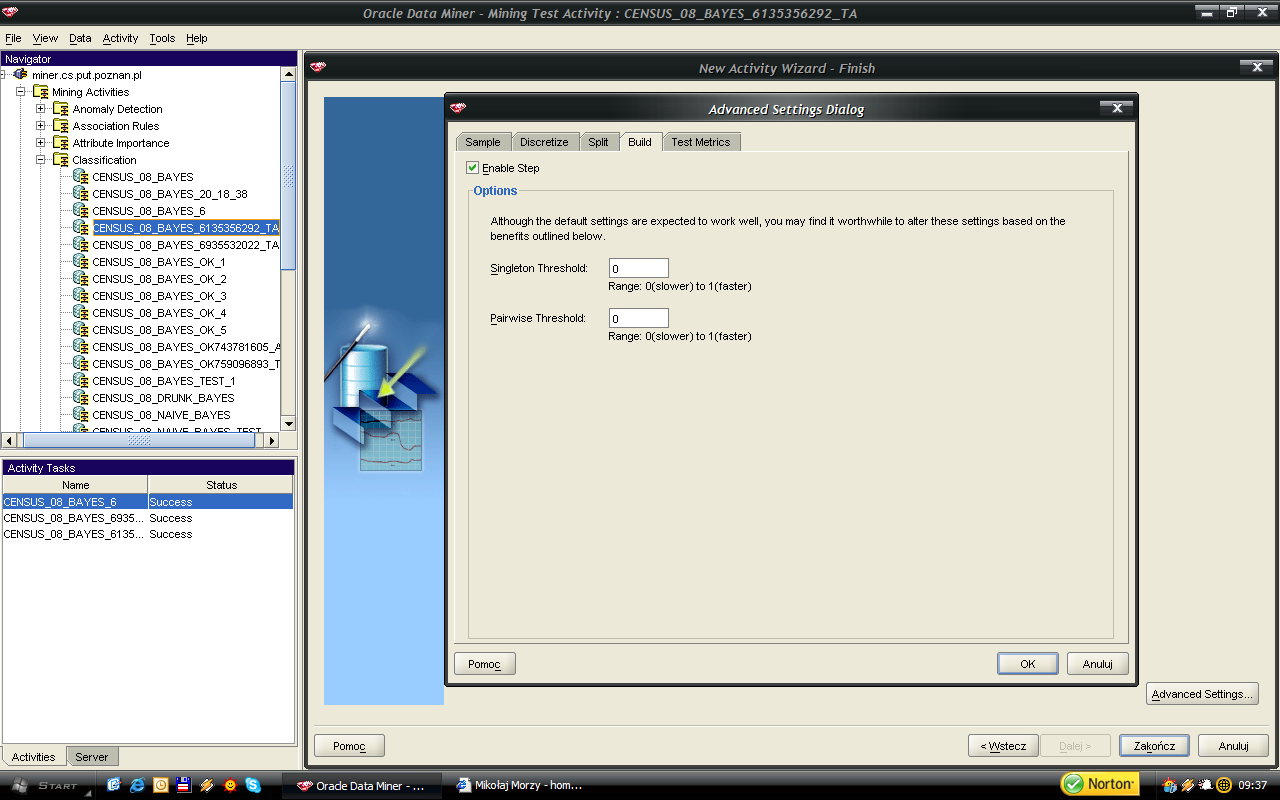Click the sheep icon in system tray
Viewport: 1280px width, 800px height.
point(1206,785)
